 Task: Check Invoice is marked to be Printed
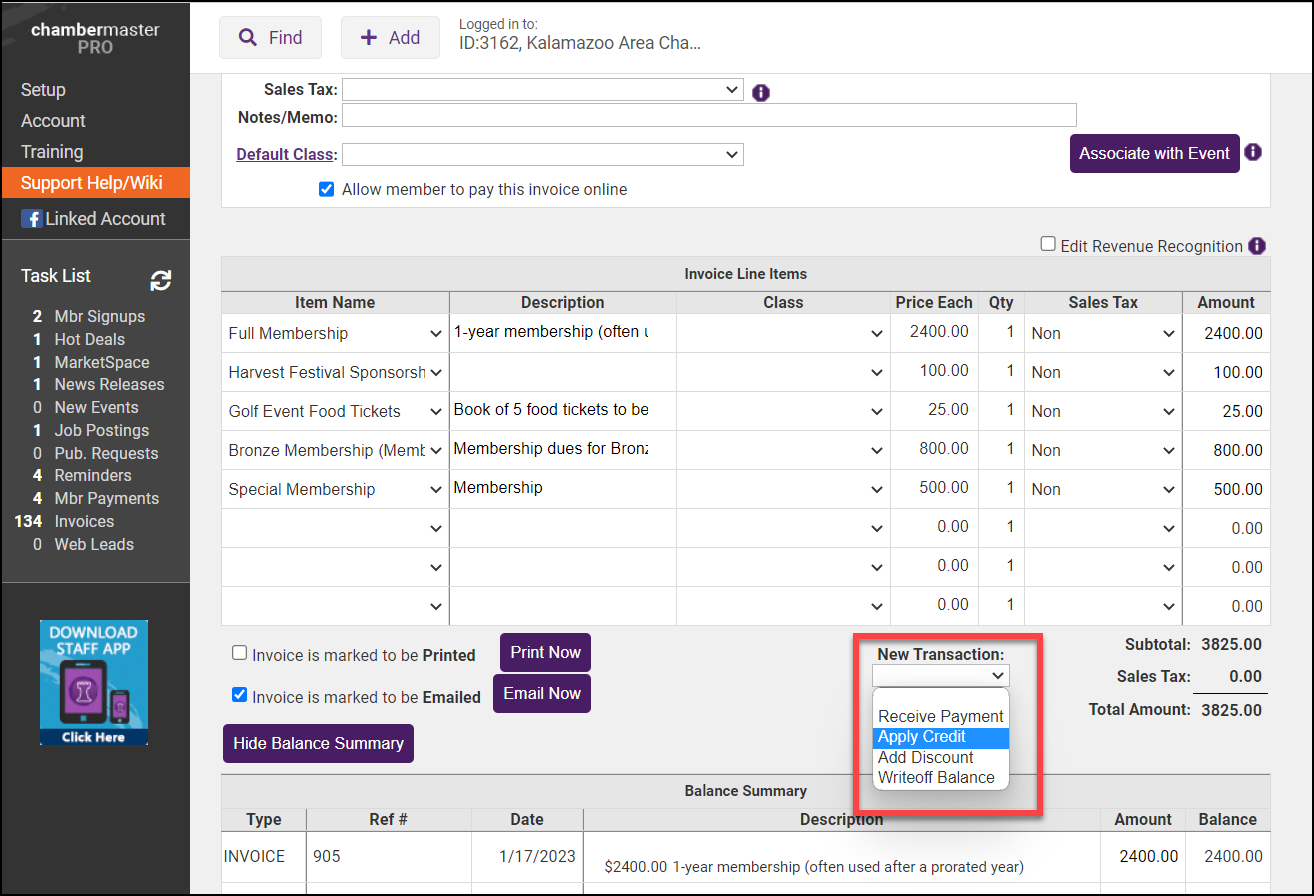[x=240, y=653]
